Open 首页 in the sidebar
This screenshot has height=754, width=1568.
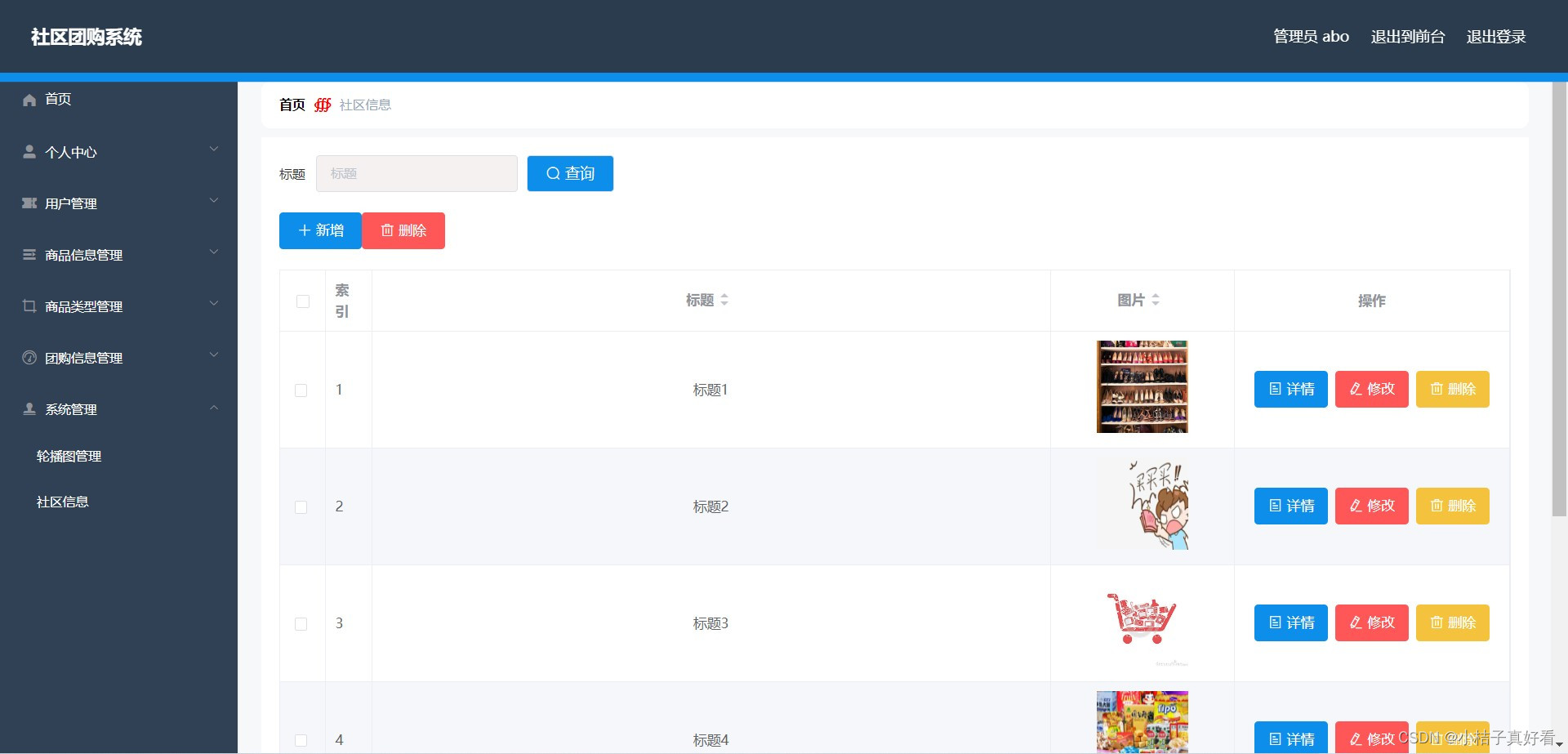pyautogui.click(x=118, y=100)
